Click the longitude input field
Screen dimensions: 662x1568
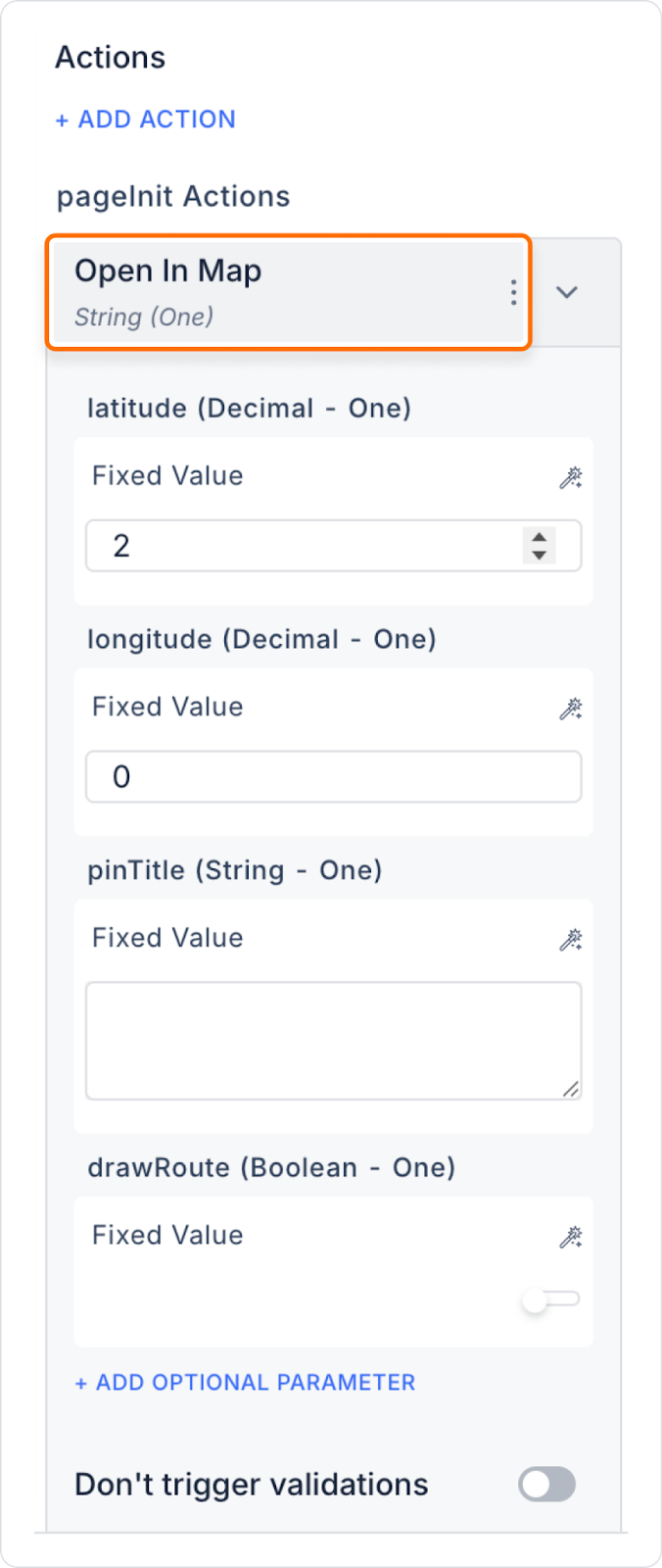333,777
